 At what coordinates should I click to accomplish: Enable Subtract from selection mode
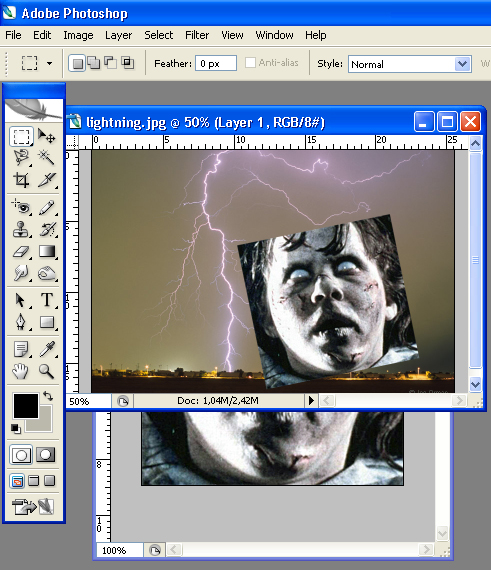click(110, 63)
